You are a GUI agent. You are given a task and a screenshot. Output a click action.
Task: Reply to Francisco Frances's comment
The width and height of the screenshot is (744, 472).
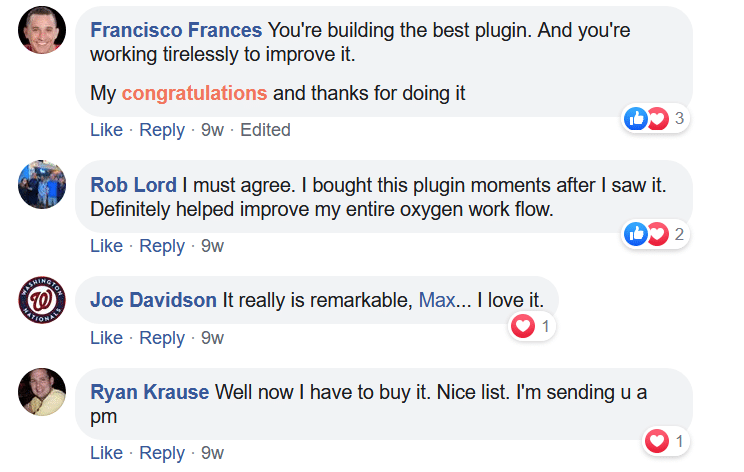coord(162,130)
